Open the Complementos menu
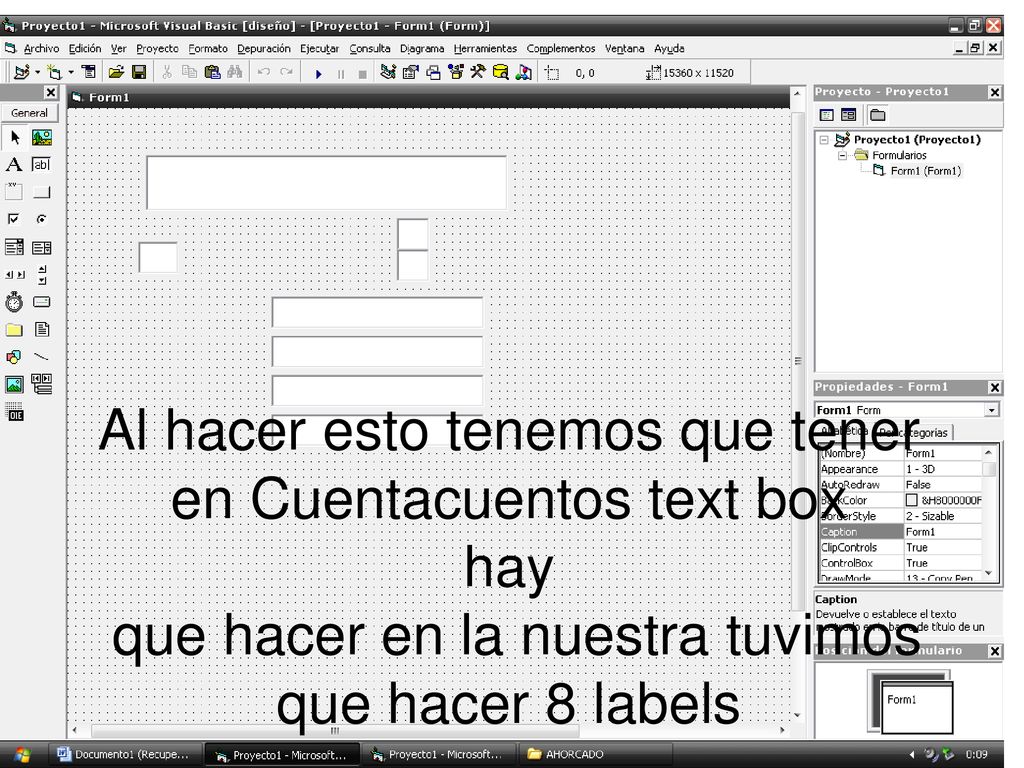This screenshot has height=768, width=1024. 561,48
